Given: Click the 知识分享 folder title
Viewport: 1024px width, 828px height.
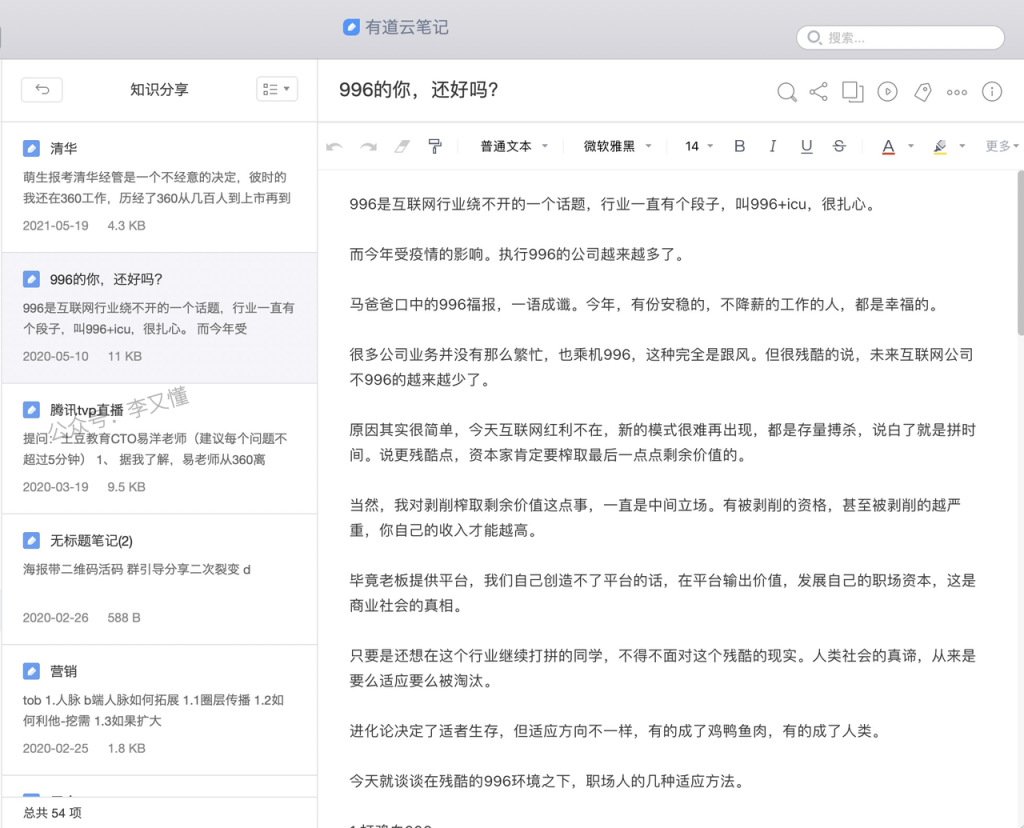Looking at the screenshot, I should [x=159, y=89].
